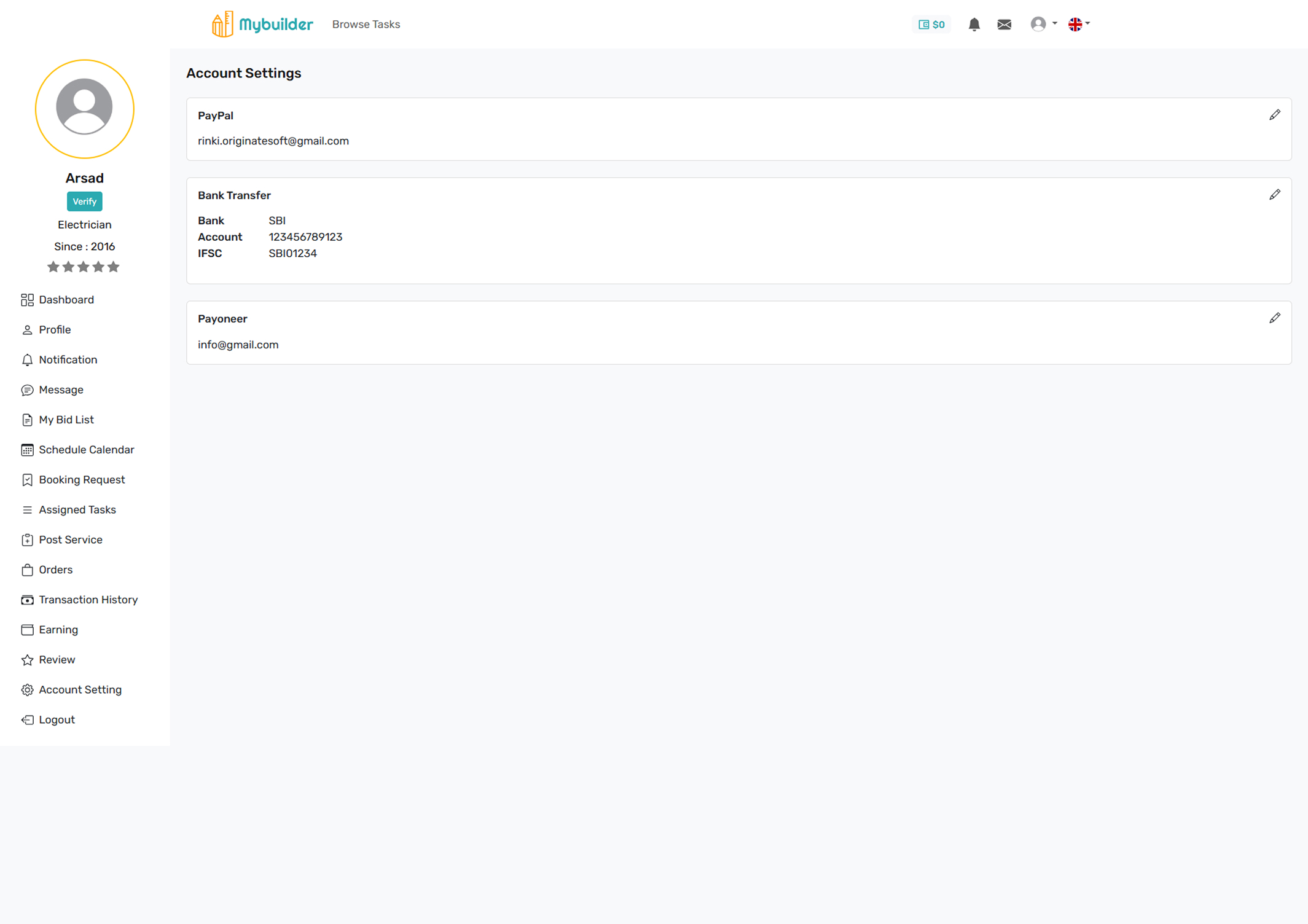Open the language flag dropdown
The height and width of the screenshot is (924, 1308).
1078,24
